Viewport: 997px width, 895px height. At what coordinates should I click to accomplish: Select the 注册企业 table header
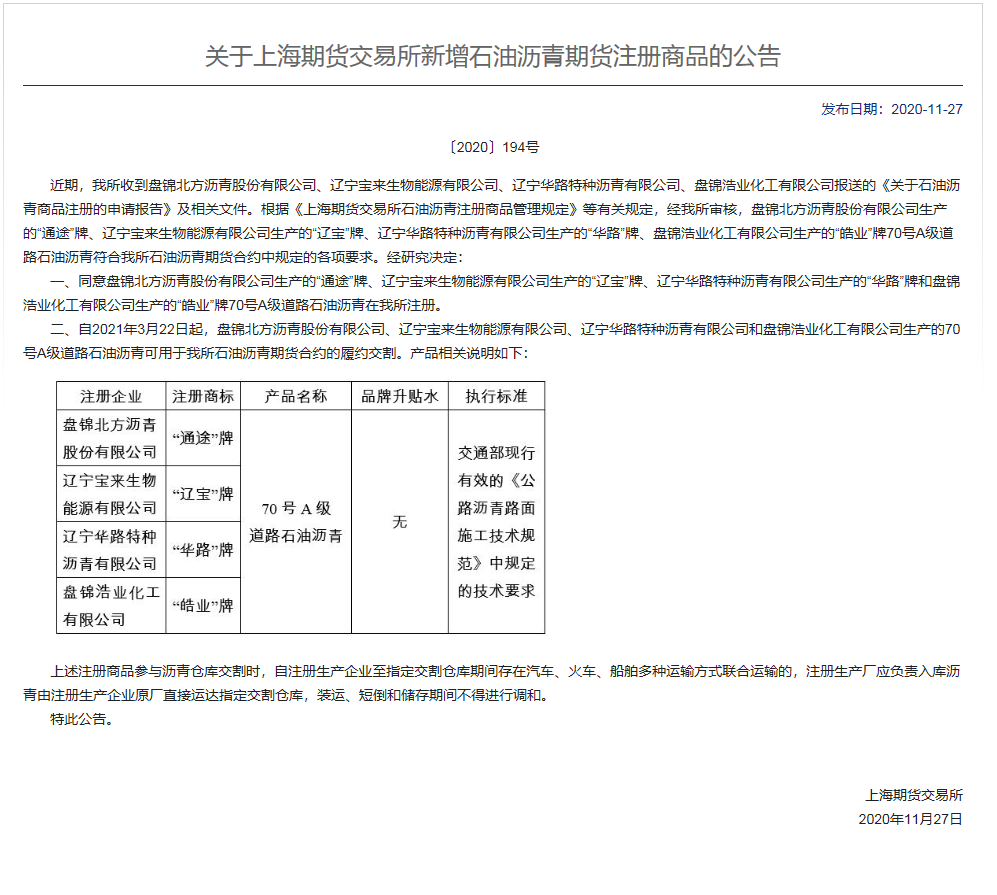tap(110, 395)
